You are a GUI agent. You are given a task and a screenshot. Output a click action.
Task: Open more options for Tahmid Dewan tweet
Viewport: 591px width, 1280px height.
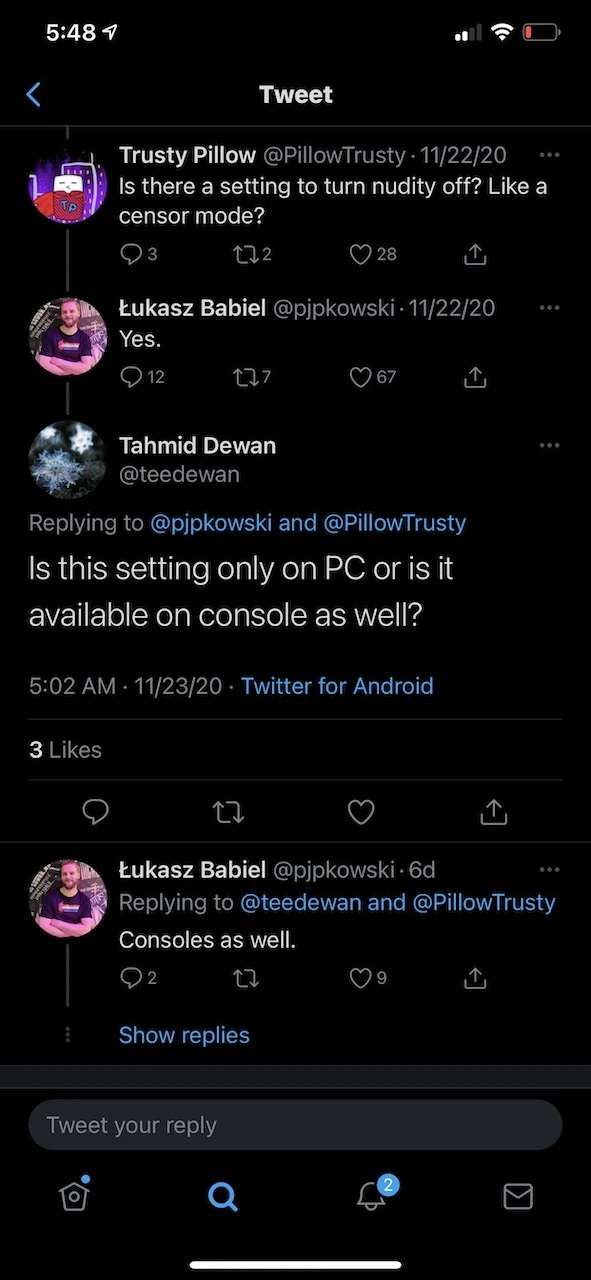coord(549,445)
